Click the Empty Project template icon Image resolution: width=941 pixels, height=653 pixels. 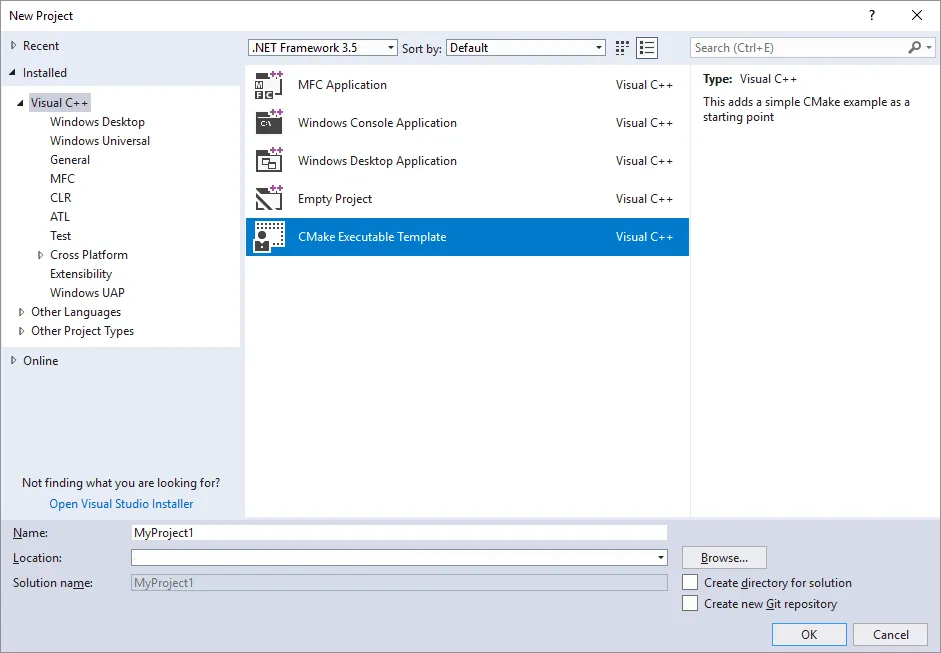[x=269, y=199]
